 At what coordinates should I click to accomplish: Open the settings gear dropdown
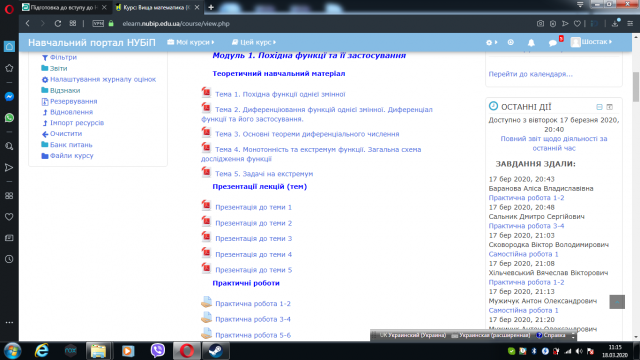tap(491, 42)
